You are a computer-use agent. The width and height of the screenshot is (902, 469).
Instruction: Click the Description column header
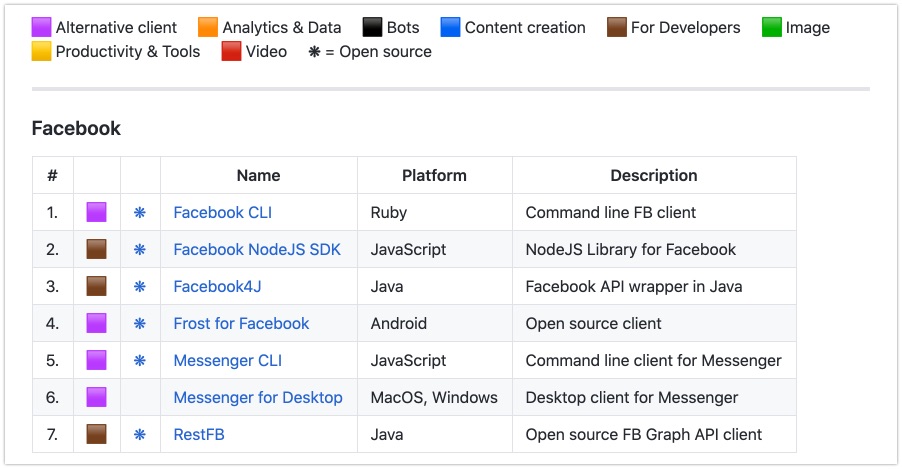click(654, 175)
